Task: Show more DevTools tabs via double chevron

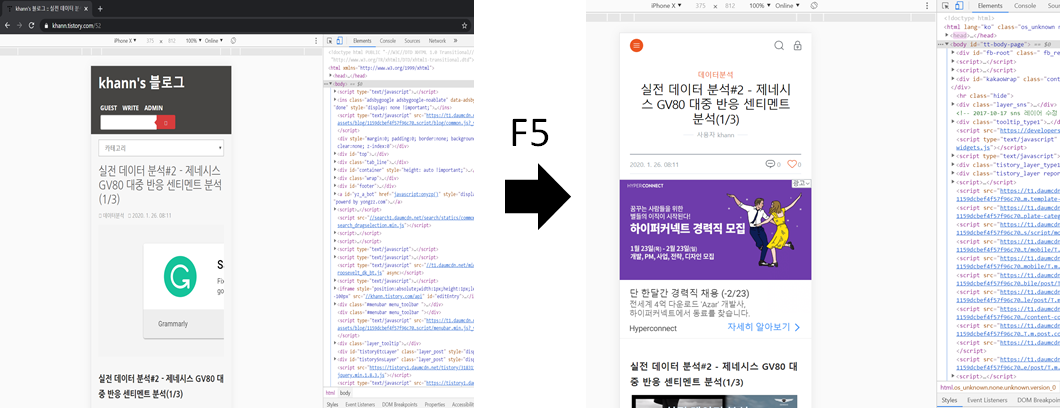Action: tap(456, 41)
